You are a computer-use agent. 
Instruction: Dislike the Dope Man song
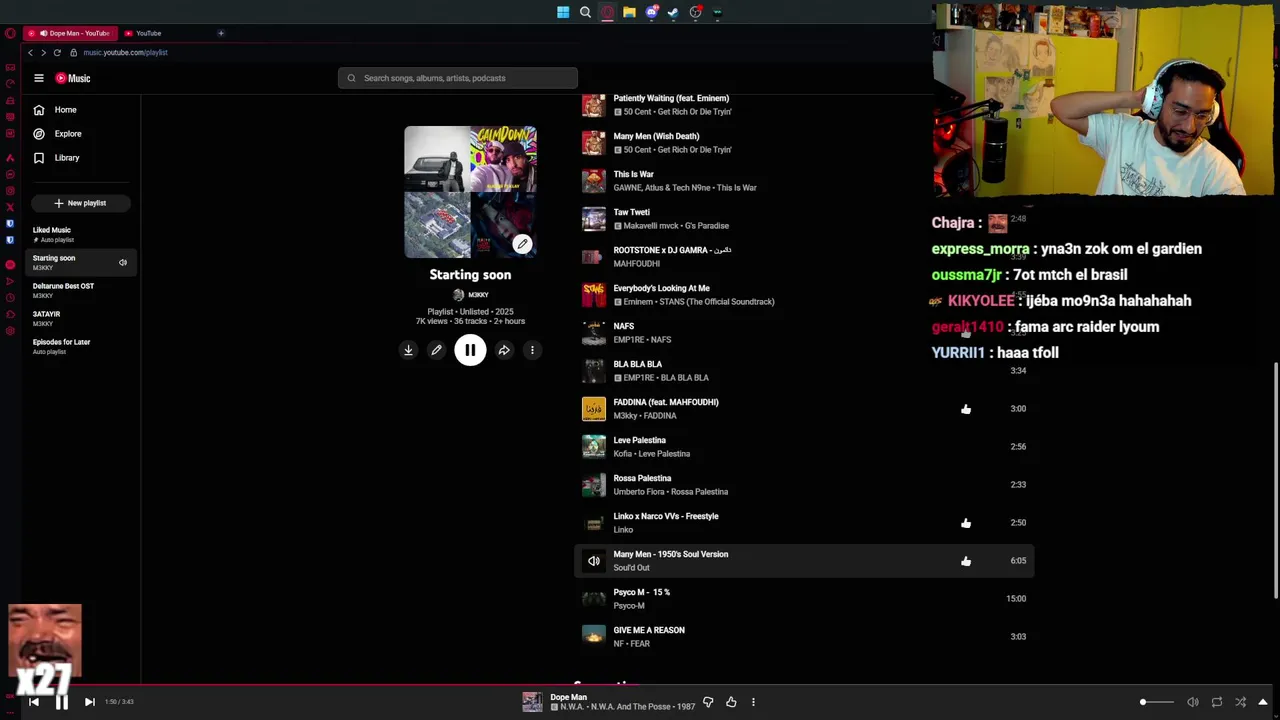708,702
